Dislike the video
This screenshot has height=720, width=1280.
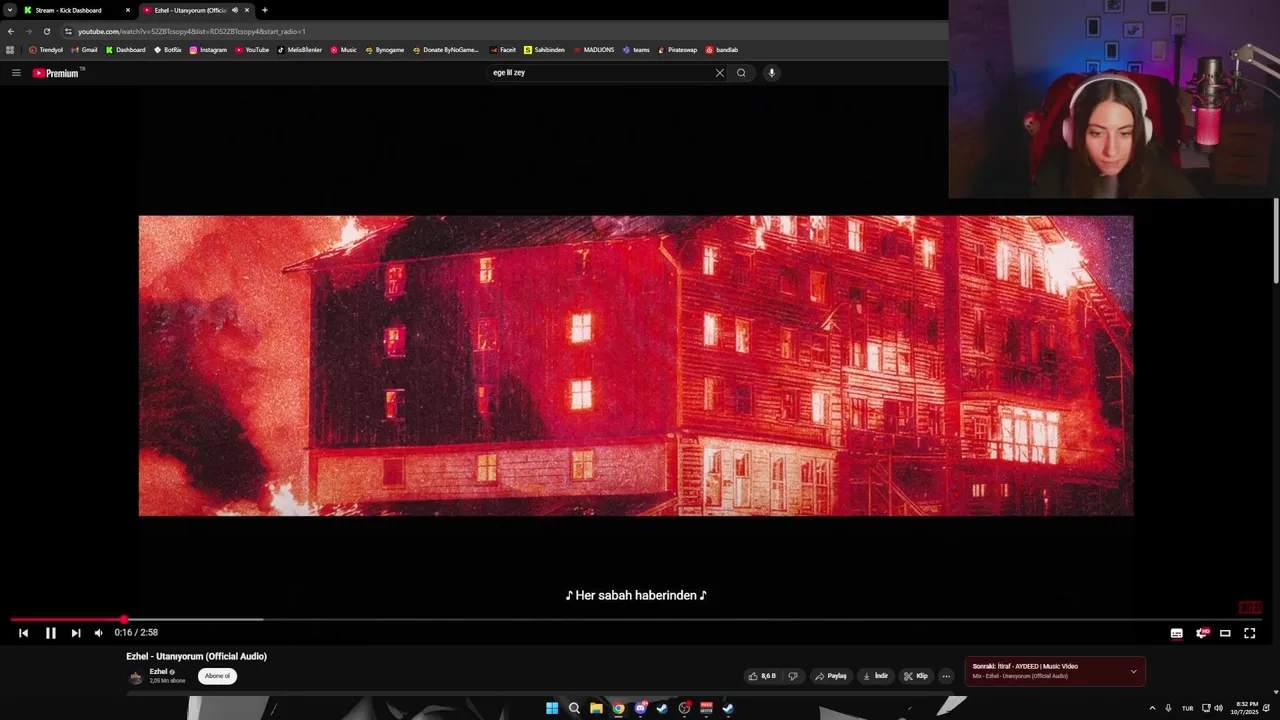click(x=793, y=676)
